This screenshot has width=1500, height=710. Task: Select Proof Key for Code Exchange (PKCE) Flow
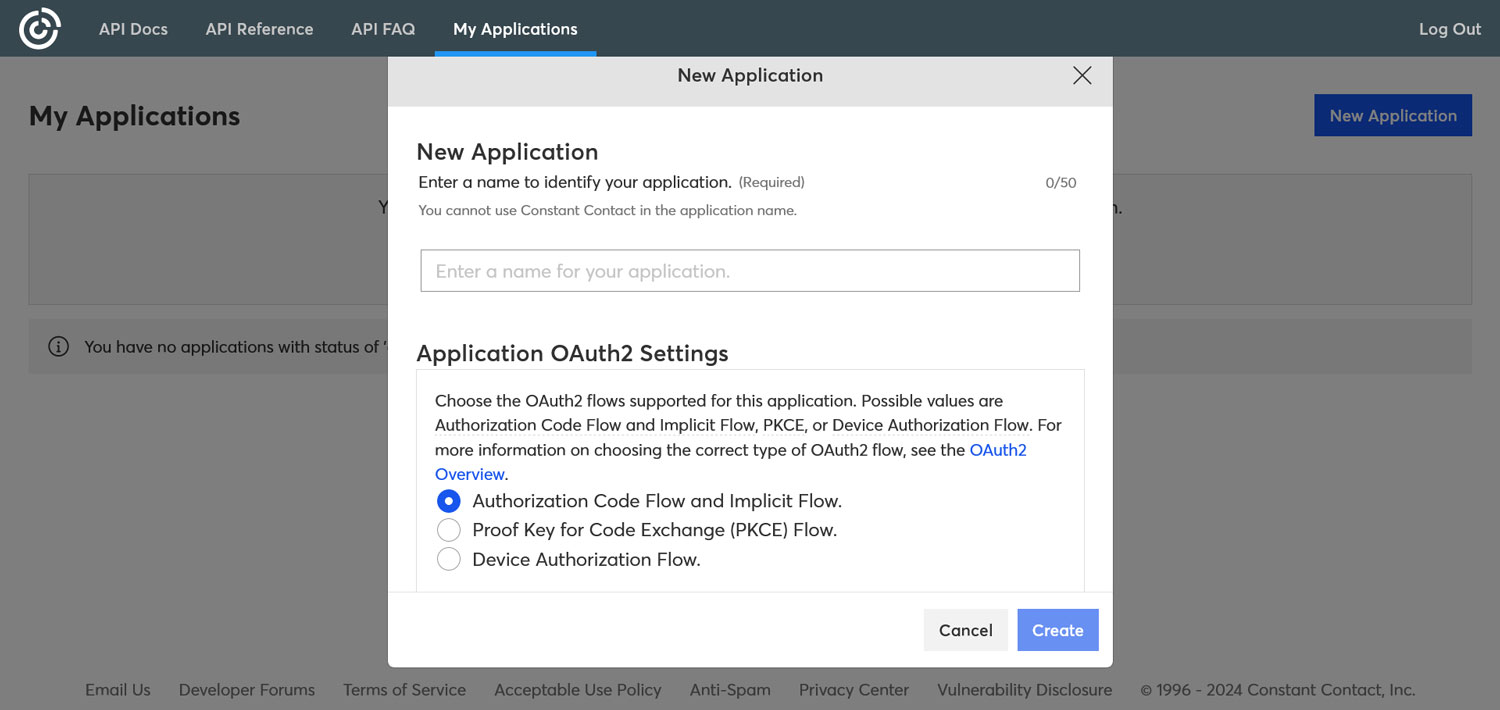tap(449, 530)
